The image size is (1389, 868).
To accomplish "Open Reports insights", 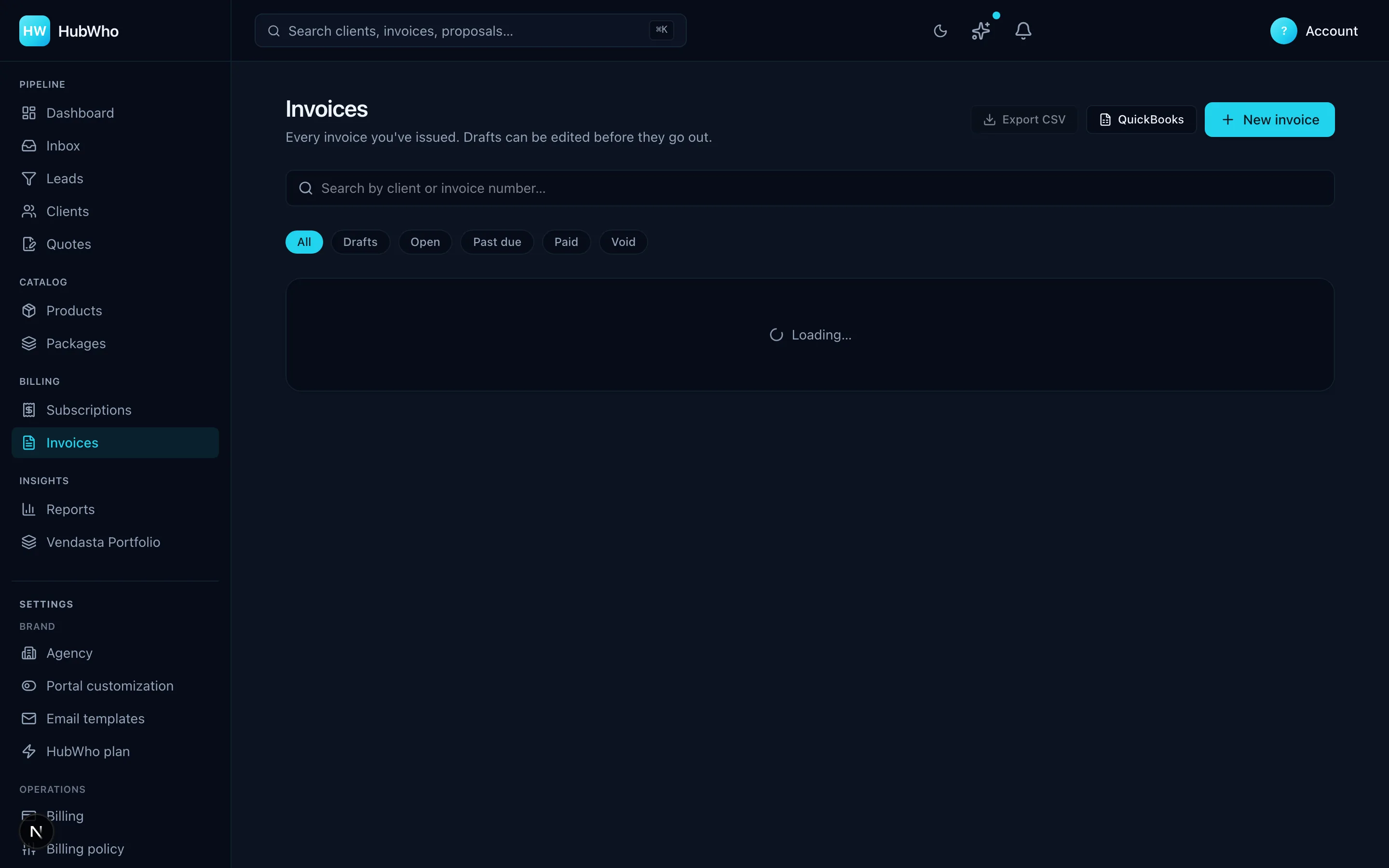I will pos(115,509).
